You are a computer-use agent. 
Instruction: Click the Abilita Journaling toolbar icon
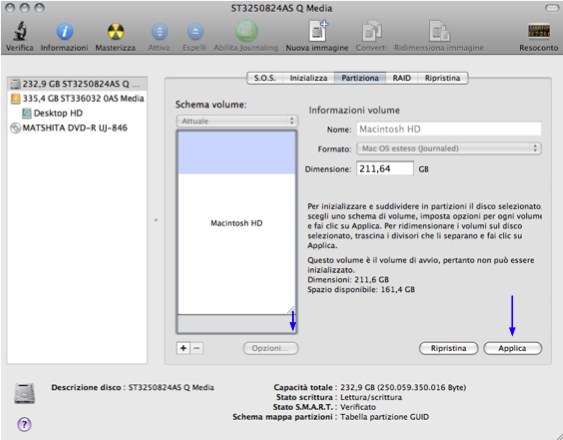tap(246, 31)
